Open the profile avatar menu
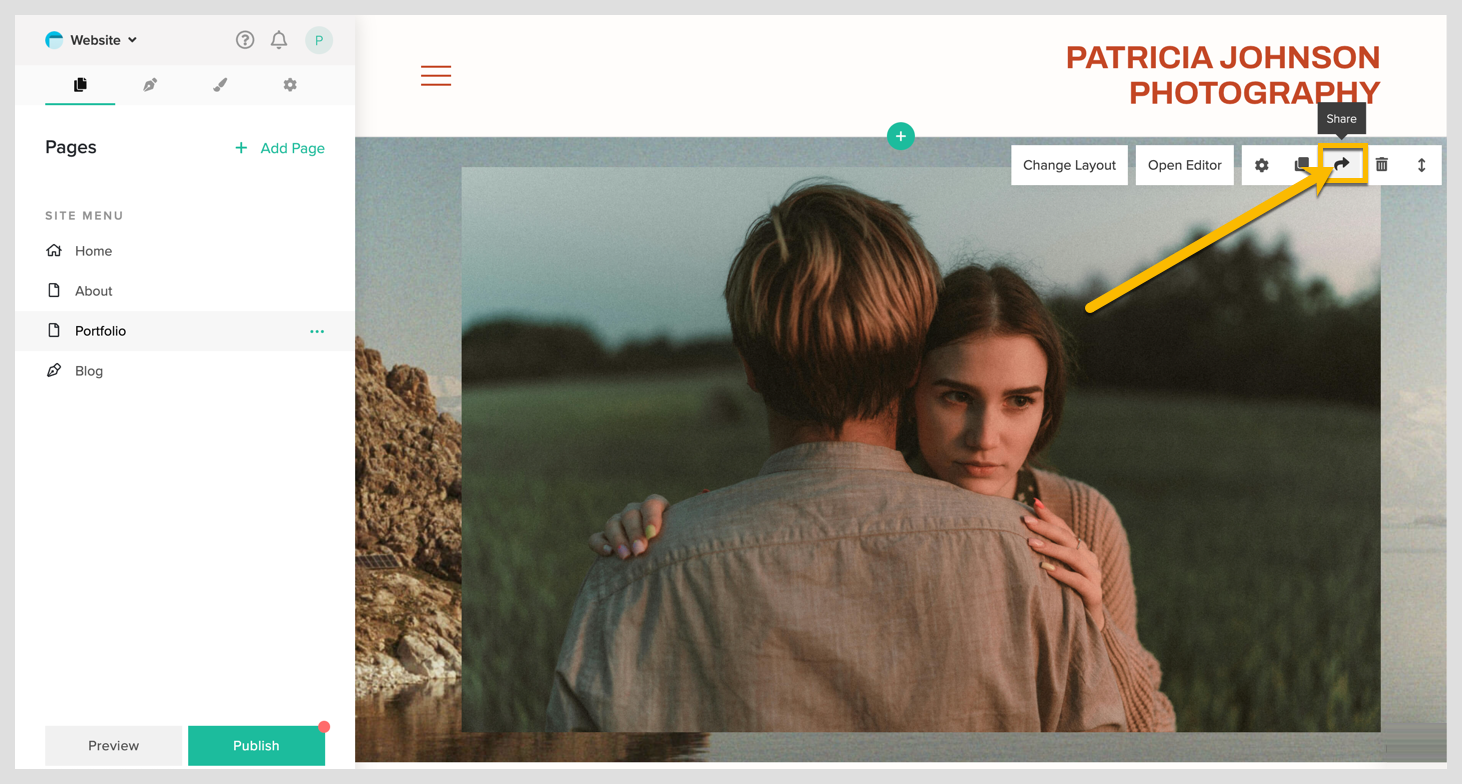The image size is (1462, 784). tap(319, 40)
